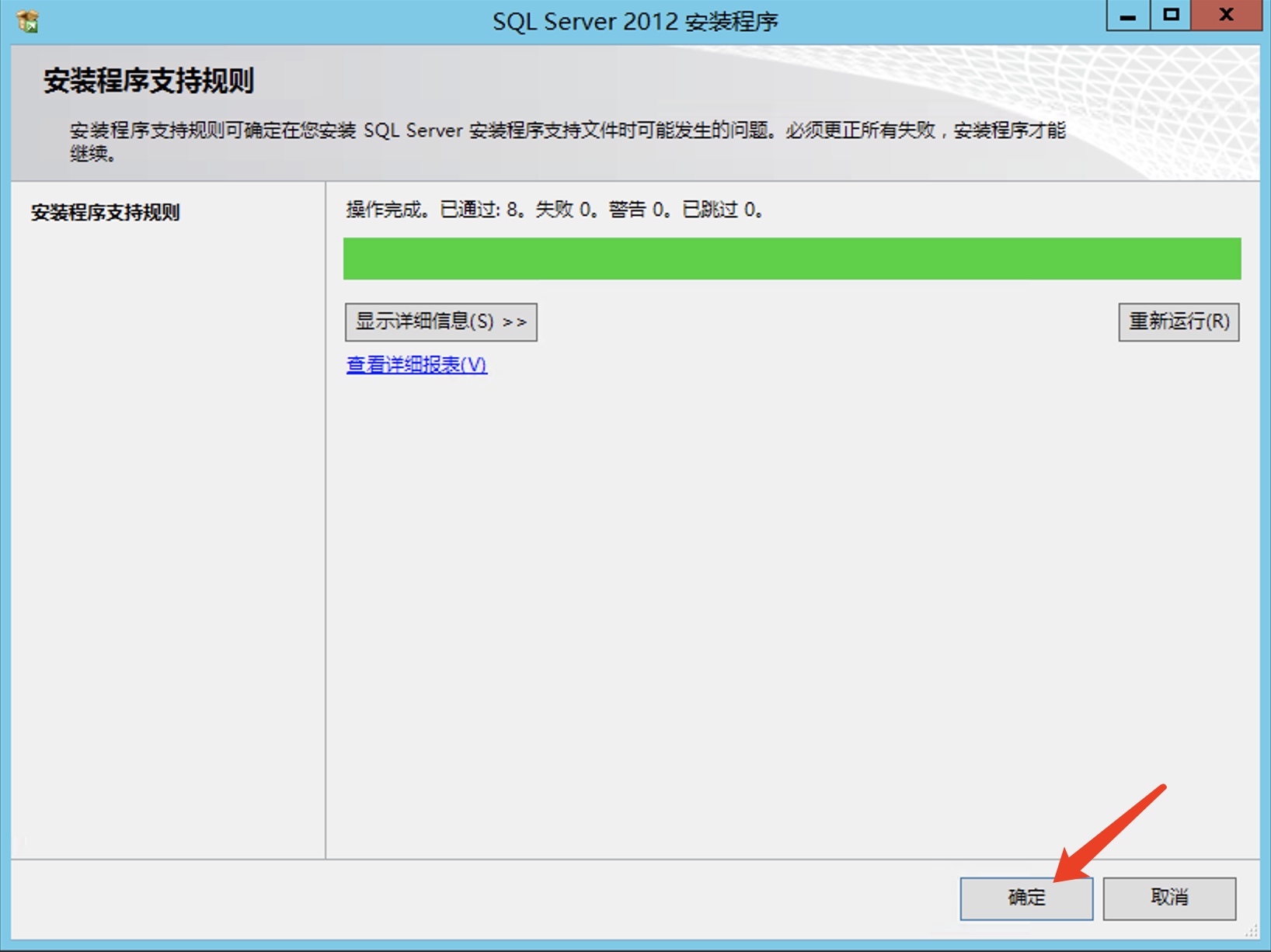Viewport: 1271px width, 952px height.
Task: Click the SQL Server setup icon in title bar
Action: pyautogui.click(x=28, y=21)
